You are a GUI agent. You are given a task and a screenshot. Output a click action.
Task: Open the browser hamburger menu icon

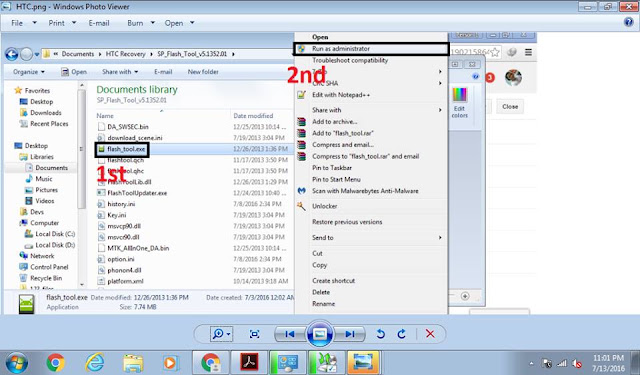(528, 52)
